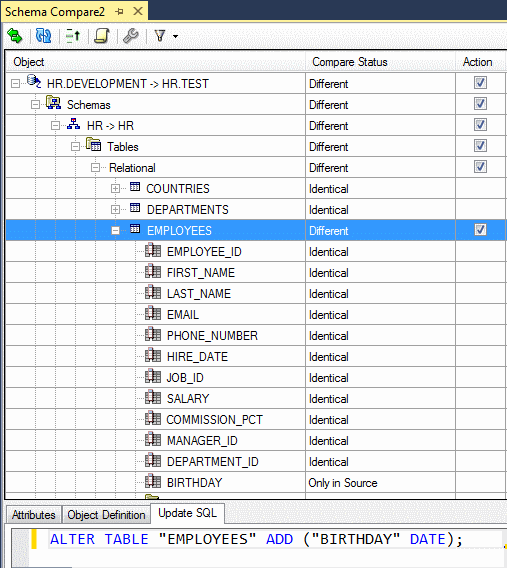Viewport: 507px width, 568px height.
Task: Click the JOB_ID column icon
Action: 153,376
